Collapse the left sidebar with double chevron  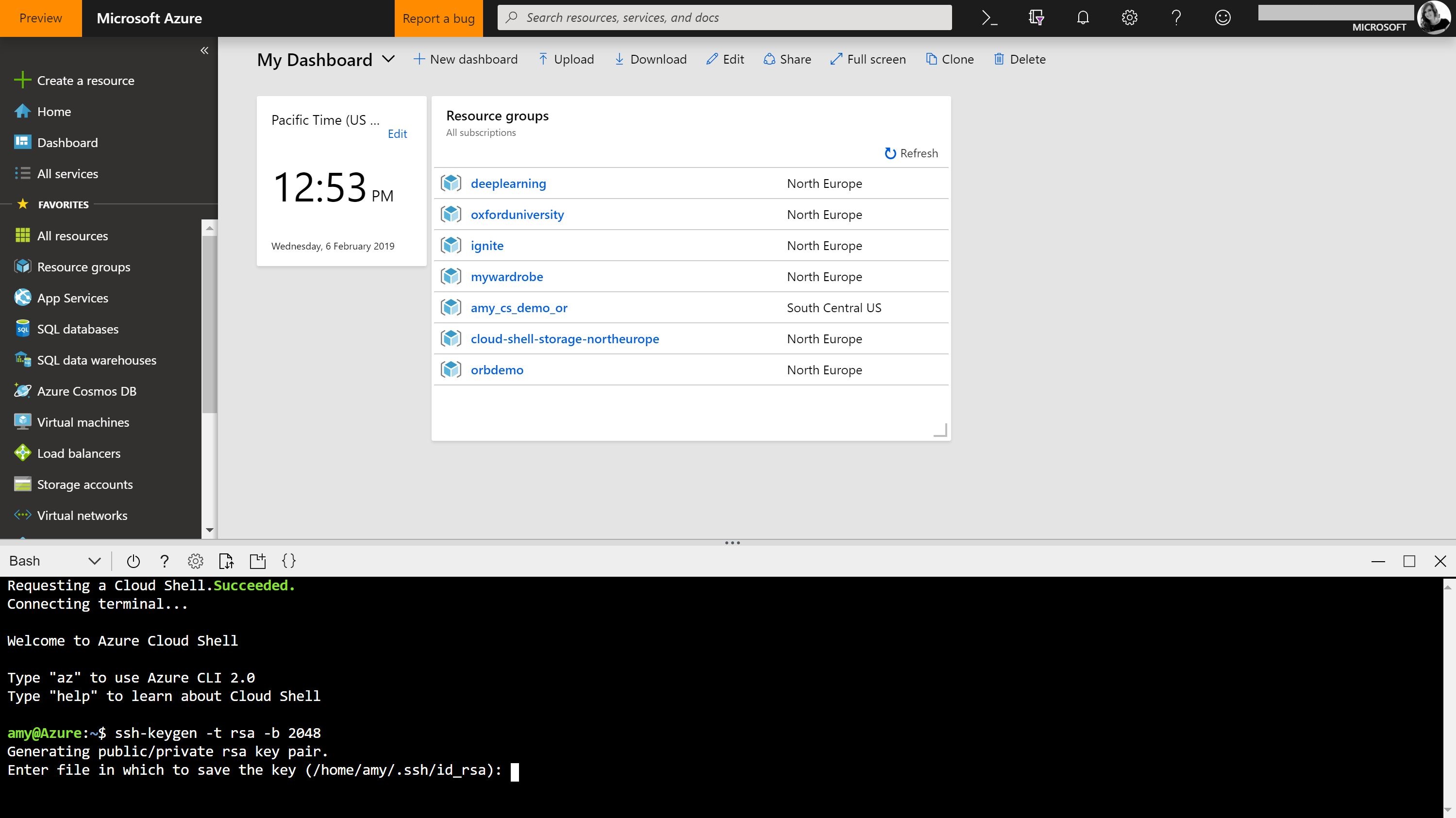pos(204,51)
